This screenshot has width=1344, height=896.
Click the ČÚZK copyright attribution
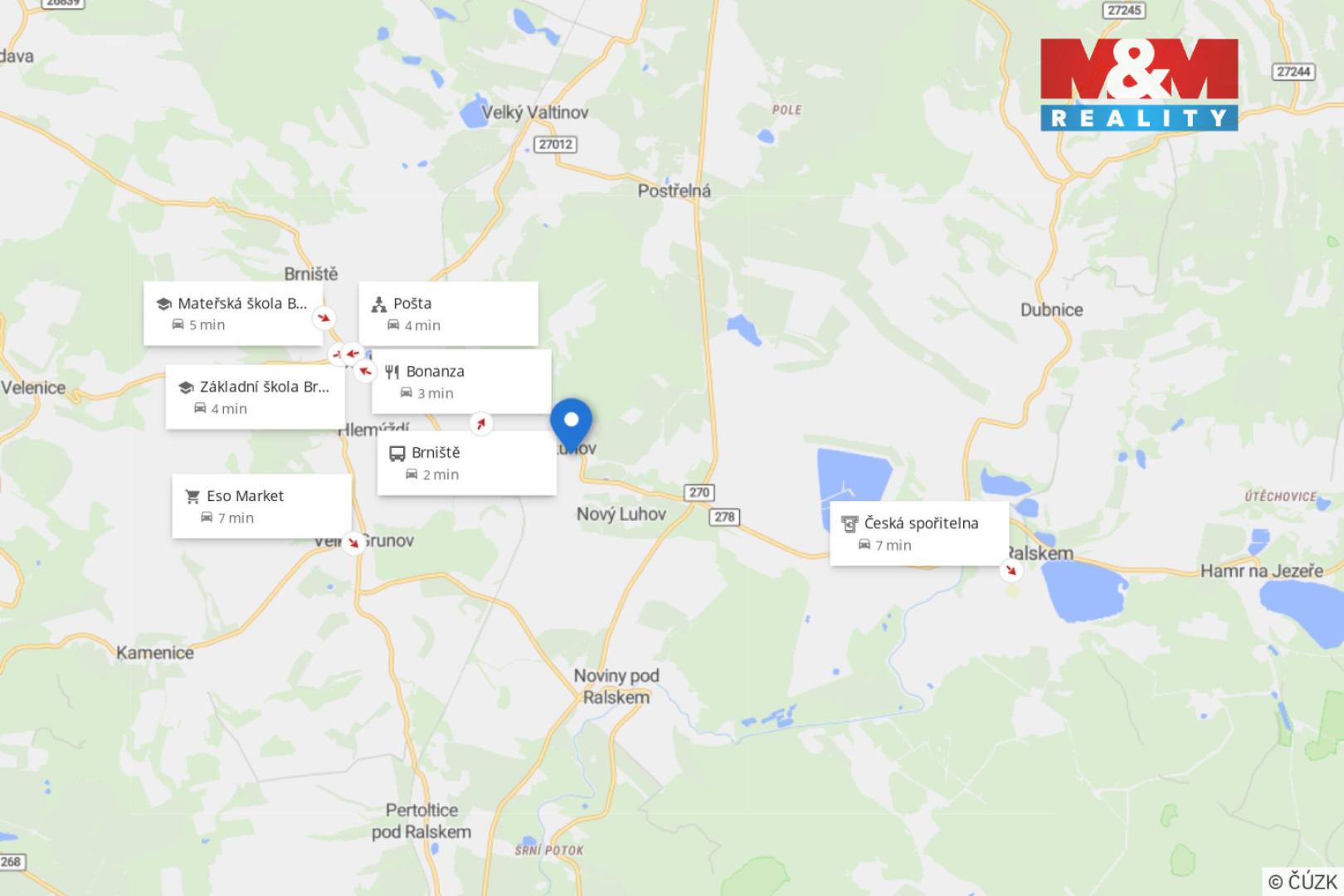coord(1303,881)
